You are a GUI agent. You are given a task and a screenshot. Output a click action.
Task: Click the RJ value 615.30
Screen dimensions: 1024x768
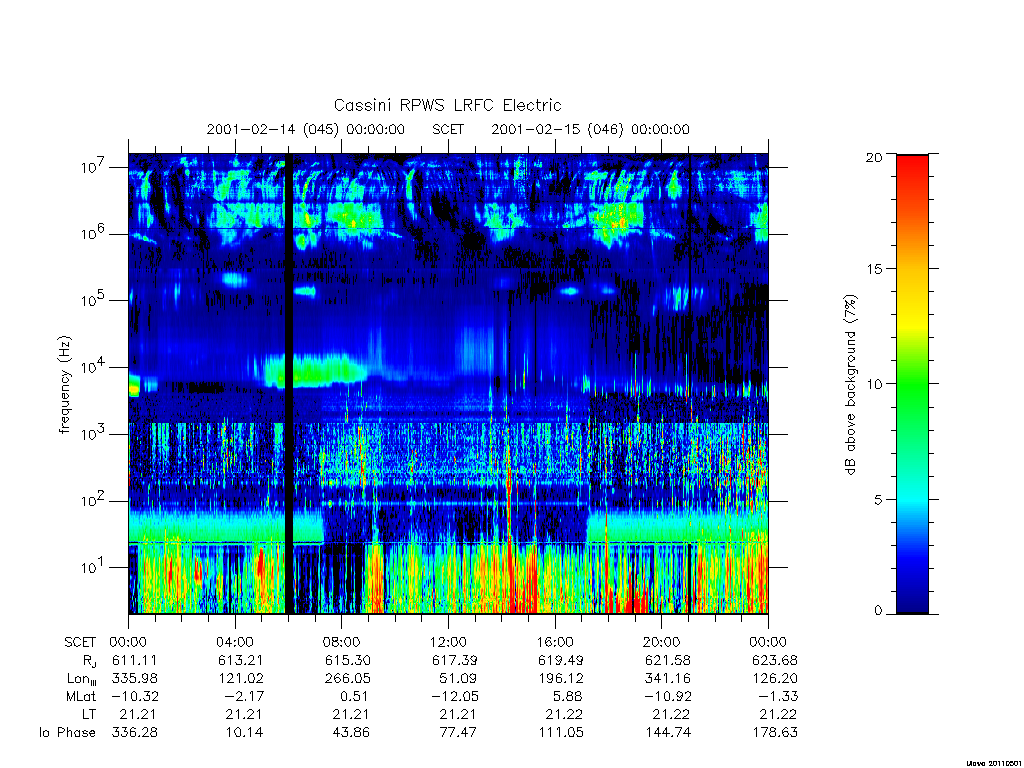pos(347,660)
